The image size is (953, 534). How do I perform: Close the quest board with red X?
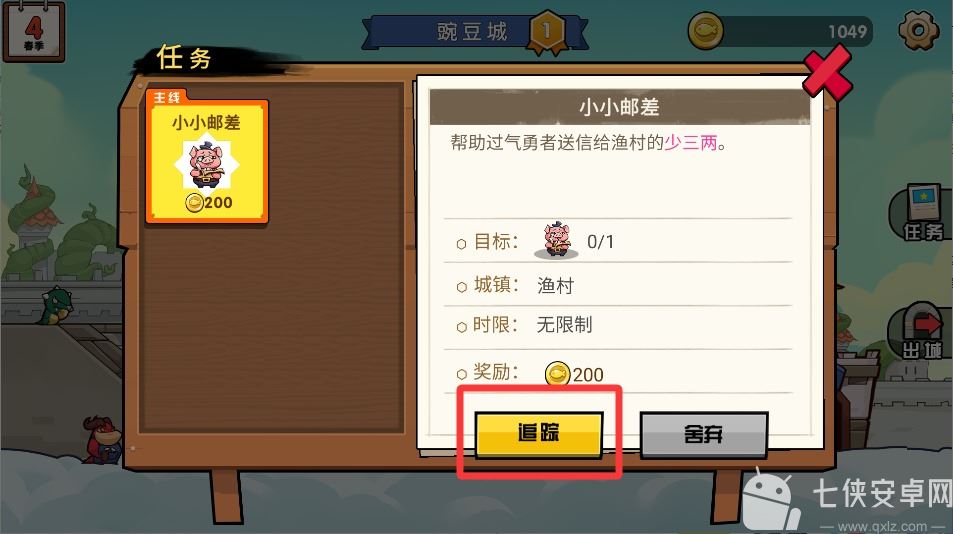827,73
